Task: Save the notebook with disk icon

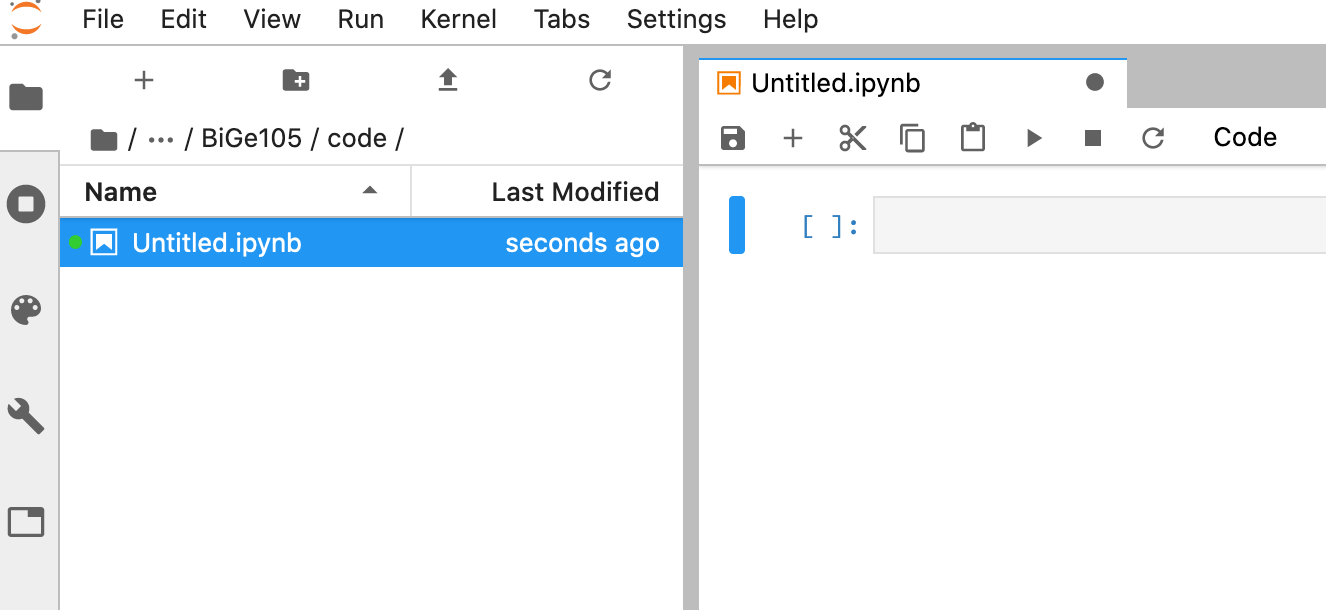Action: click(x=733, y=138)
